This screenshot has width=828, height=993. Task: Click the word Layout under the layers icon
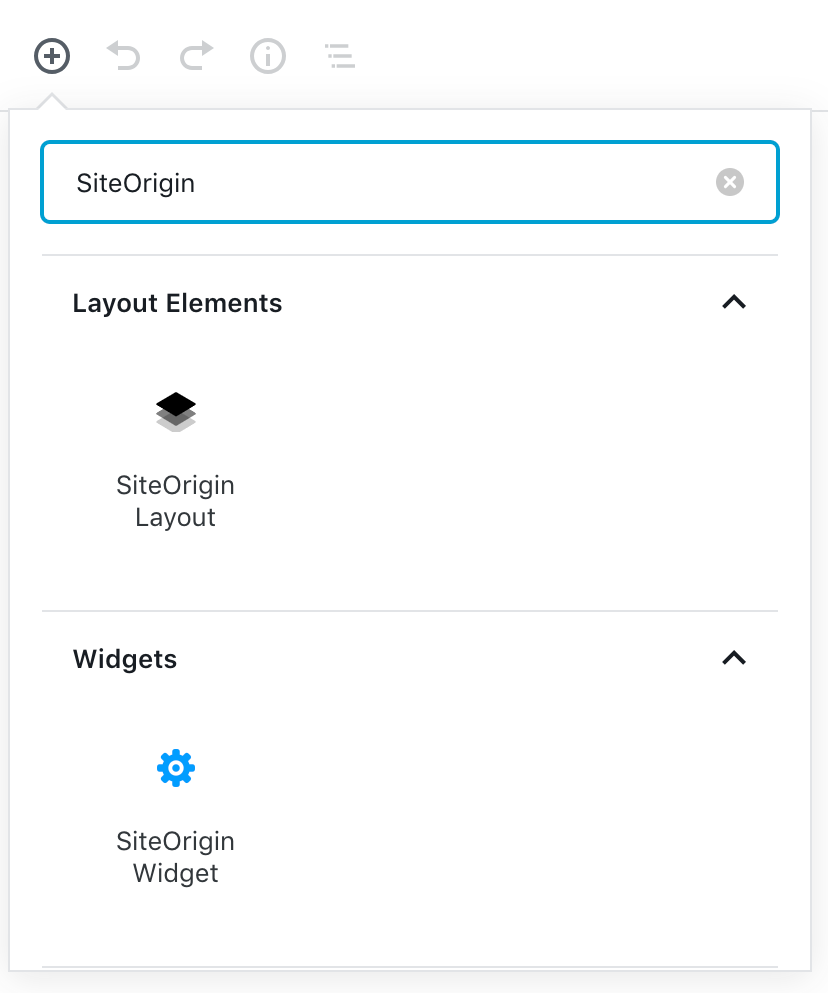pos(176,518)
